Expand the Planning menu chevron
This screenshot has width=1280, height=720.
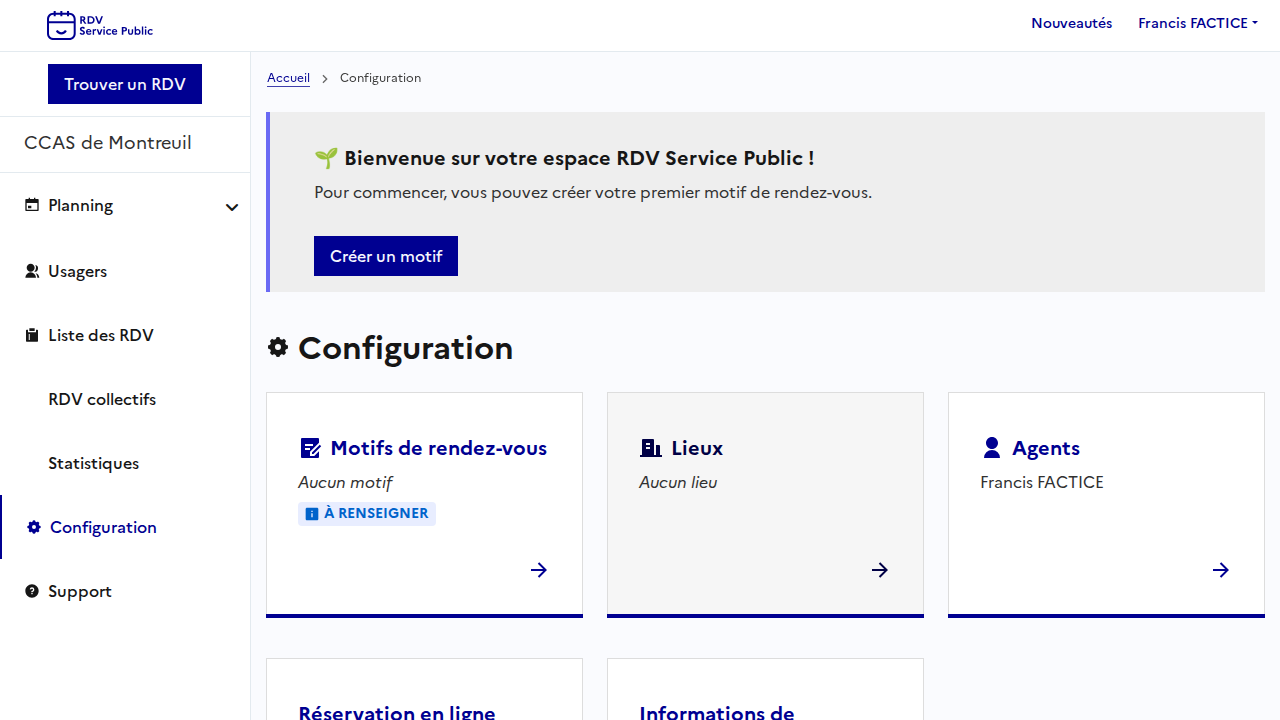pos(232,207)
